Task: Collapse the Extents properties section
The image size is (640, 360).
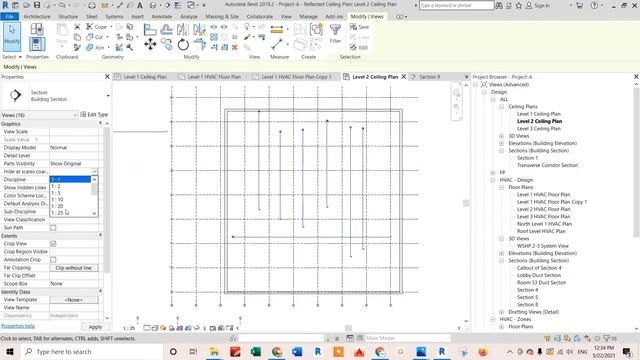Action: [x=100, y=236]
